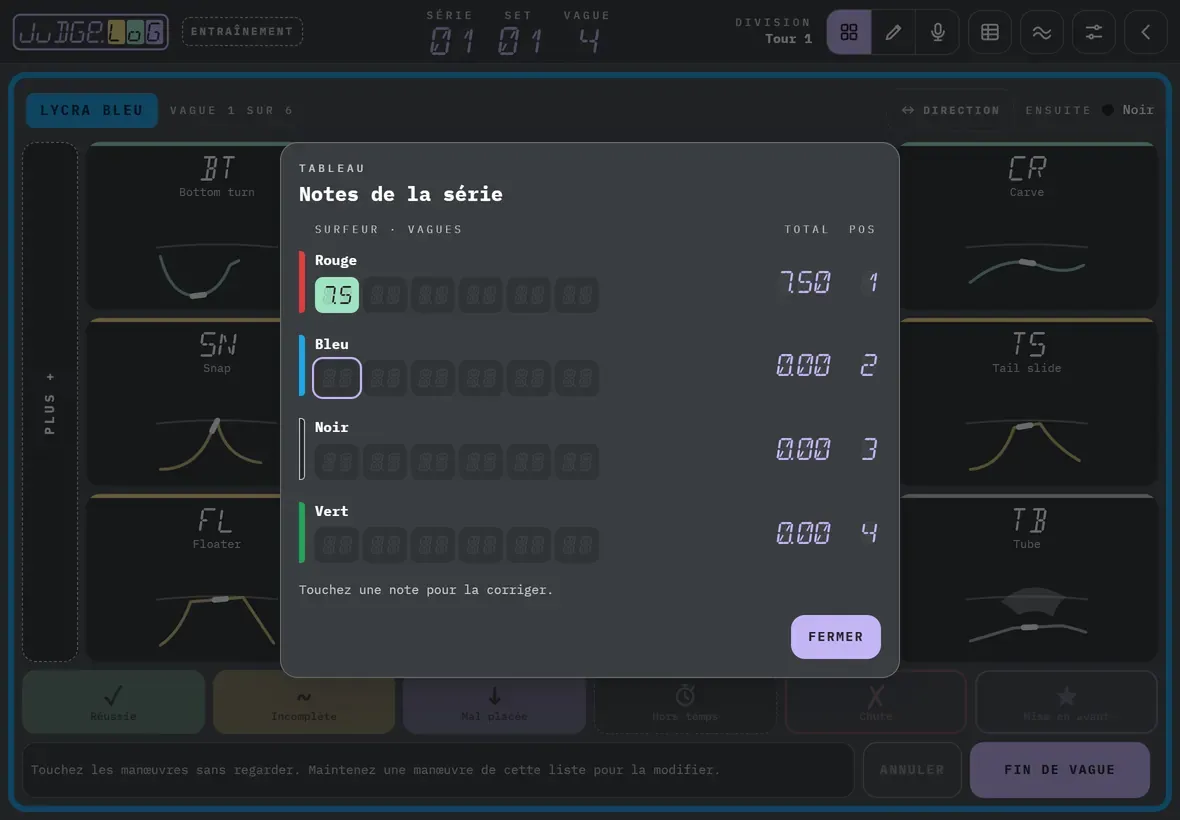1180x820 pixels.
Task: Tap the CR Carve maneuver card
Action: (1028, 226)
